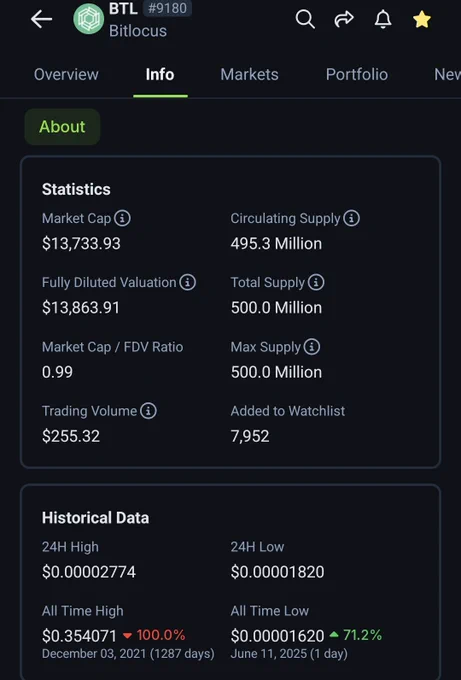Viewport: 461px width, 680px height.
Task: Open the search magnifier icon
Action: [x=305, y=20]
